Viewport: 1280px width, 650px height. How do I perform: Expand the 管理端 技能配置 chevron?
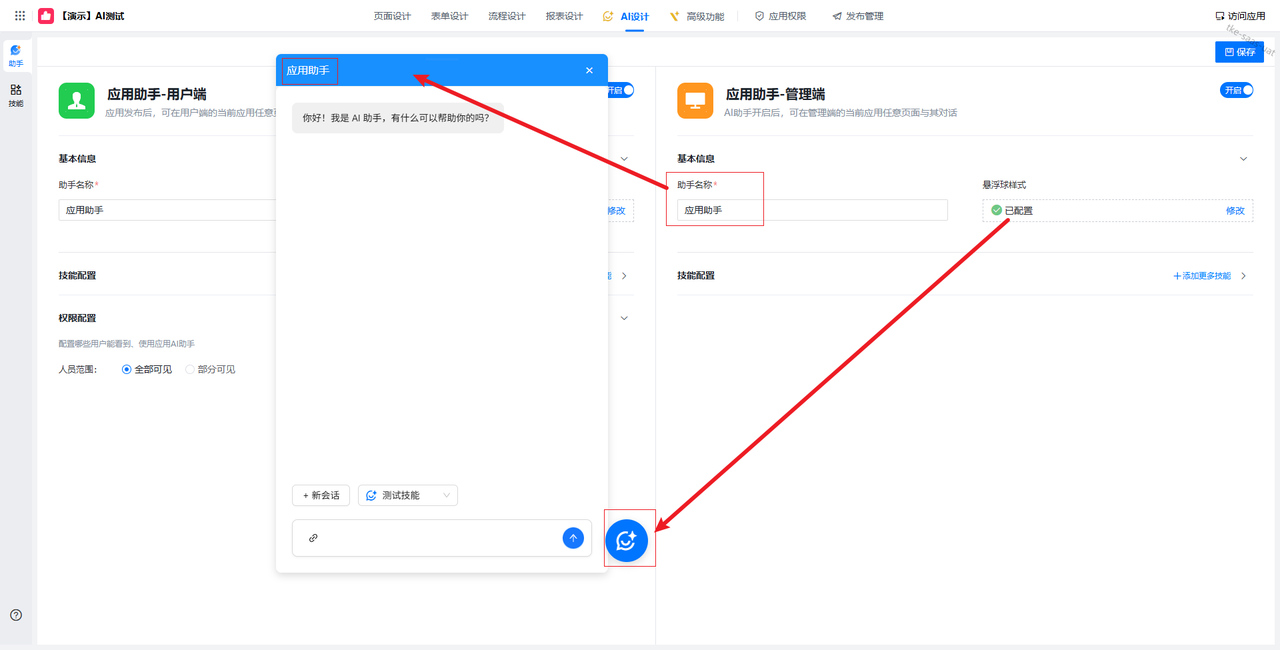click(x=1244, y=276)
